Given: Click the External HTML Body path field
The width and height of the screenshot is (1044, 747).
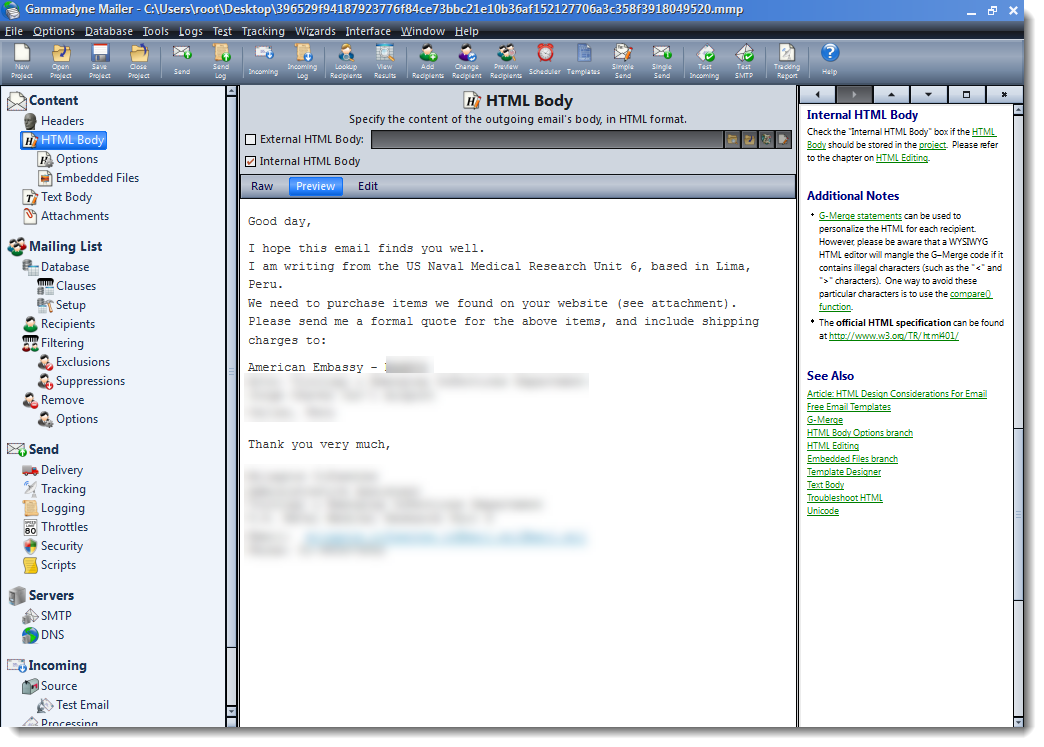Looking at the screenshot, I should [547, 140].
